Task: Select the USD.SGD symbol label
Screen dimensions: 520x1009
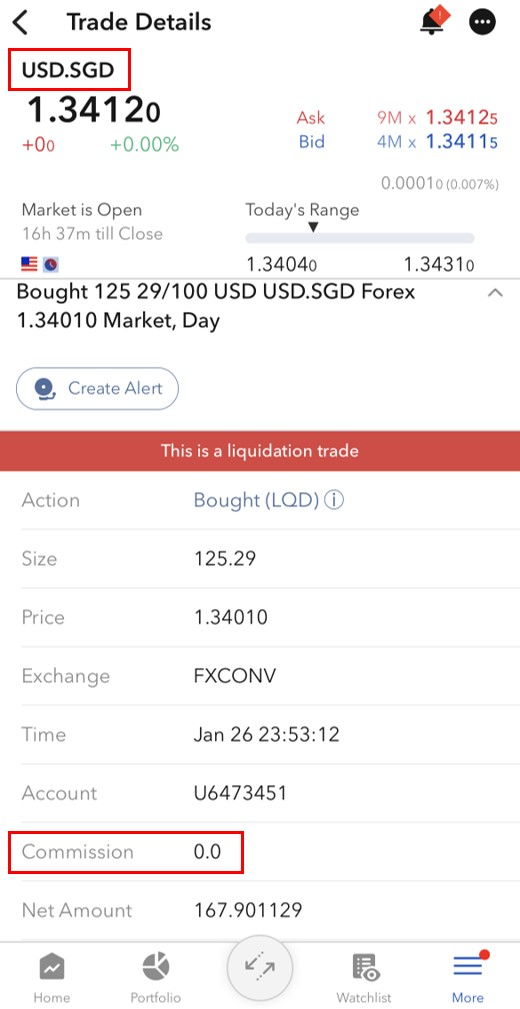Action: coord(68,70)
